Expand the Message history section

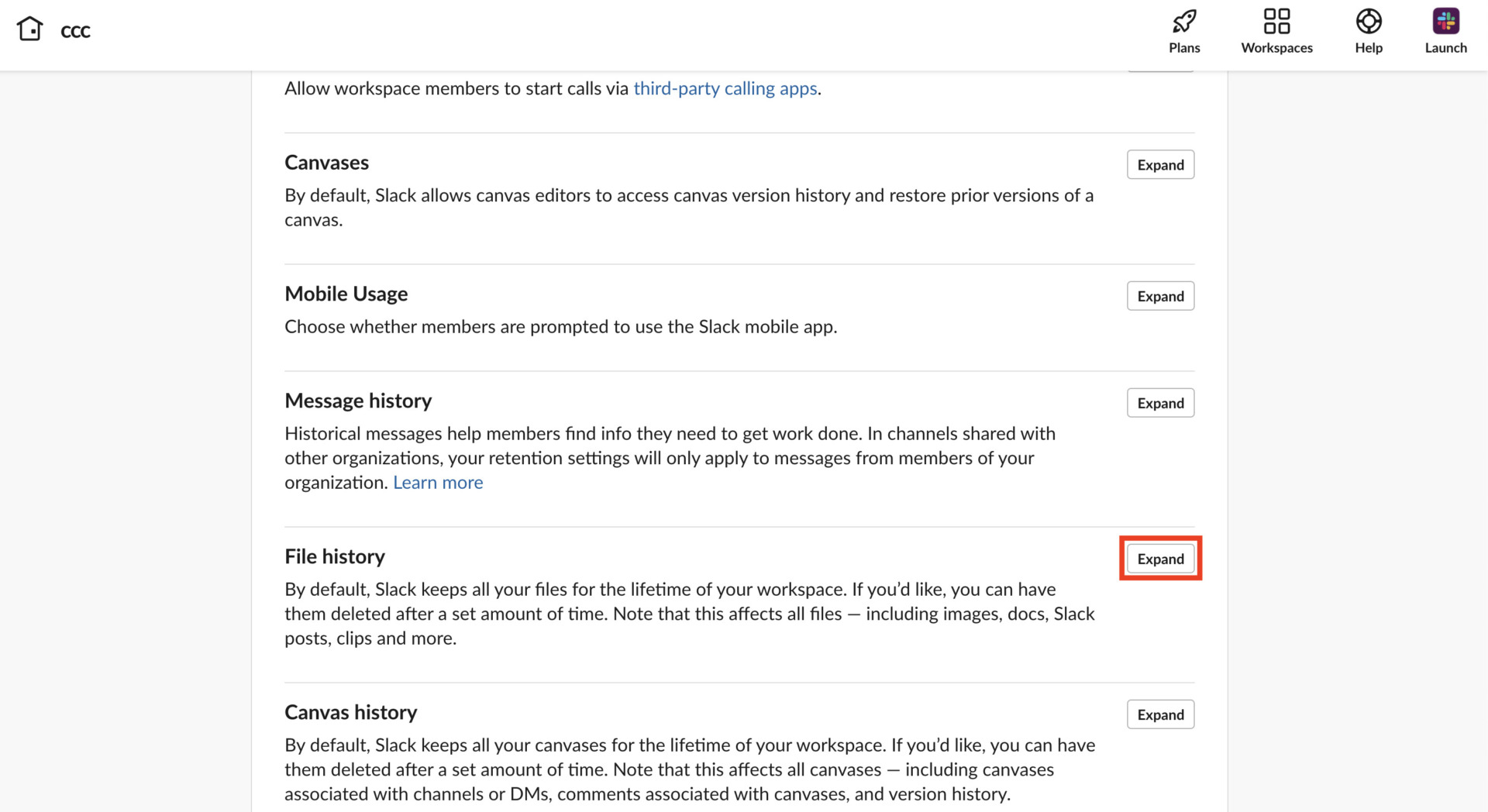[1159, 402]
